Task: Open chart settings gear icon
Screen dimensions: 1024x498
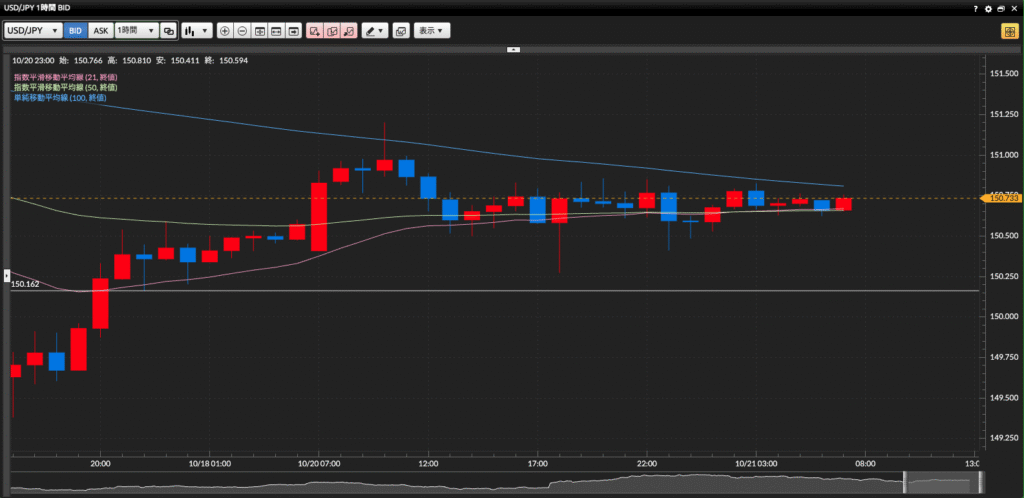Action: [989, 8]
